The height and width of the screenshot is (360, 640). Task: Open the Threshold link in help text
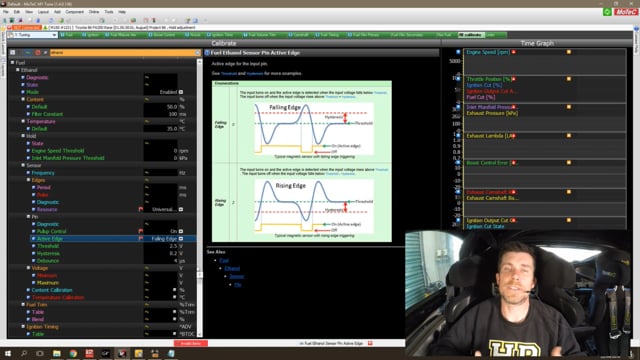point(229,73)
